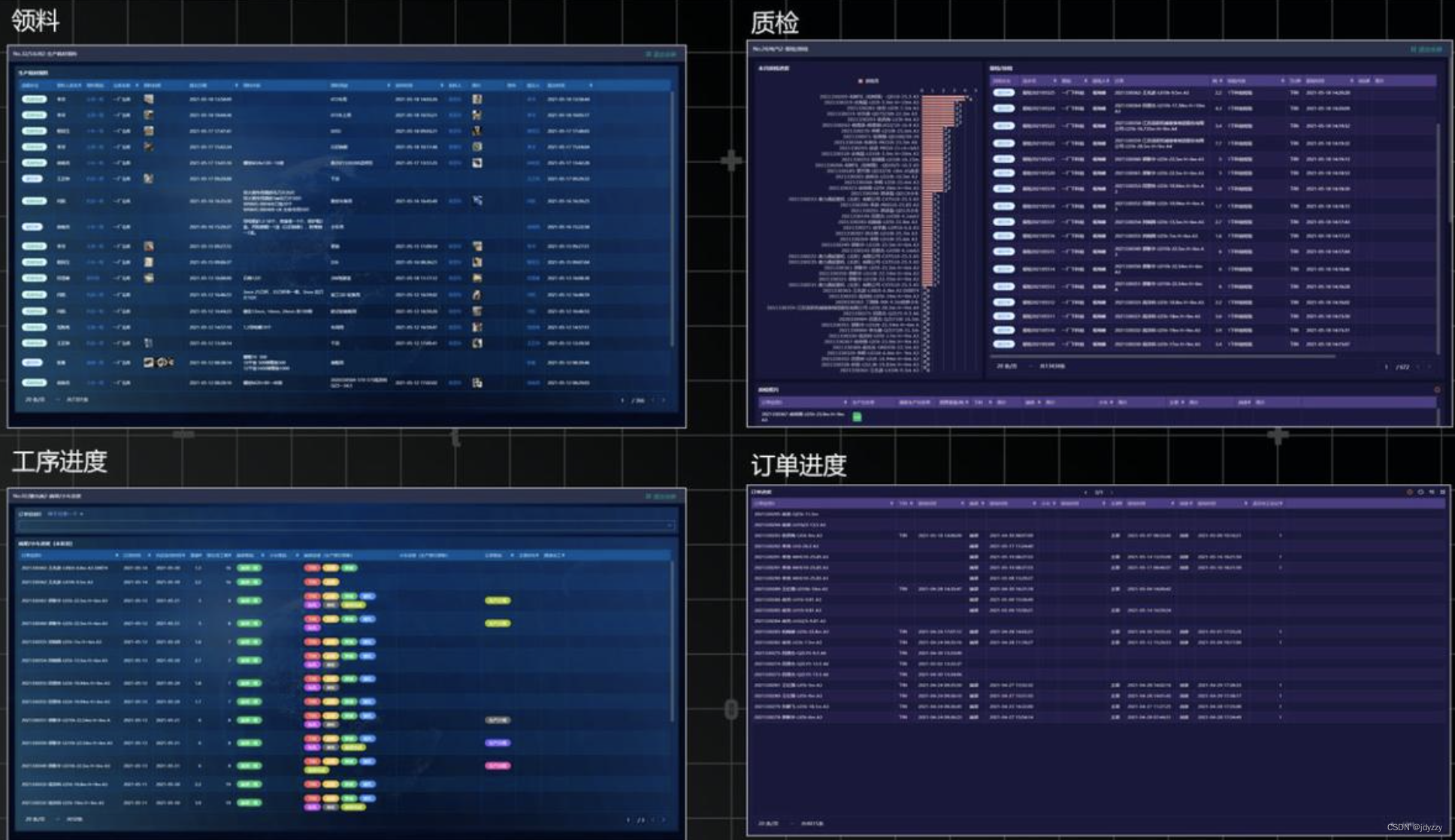Open first row material thumbnail in 领料 table

point(149,99)
